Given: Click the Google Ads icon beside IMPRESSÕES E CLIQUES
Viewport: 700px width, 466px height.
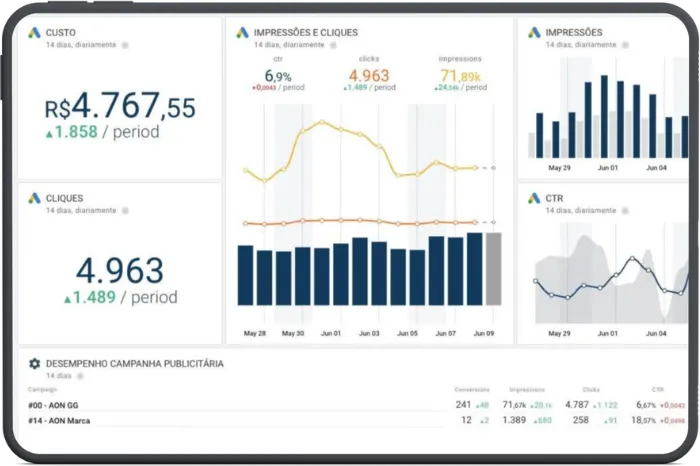Looking at the screenshot, I should tap(242, 33).
